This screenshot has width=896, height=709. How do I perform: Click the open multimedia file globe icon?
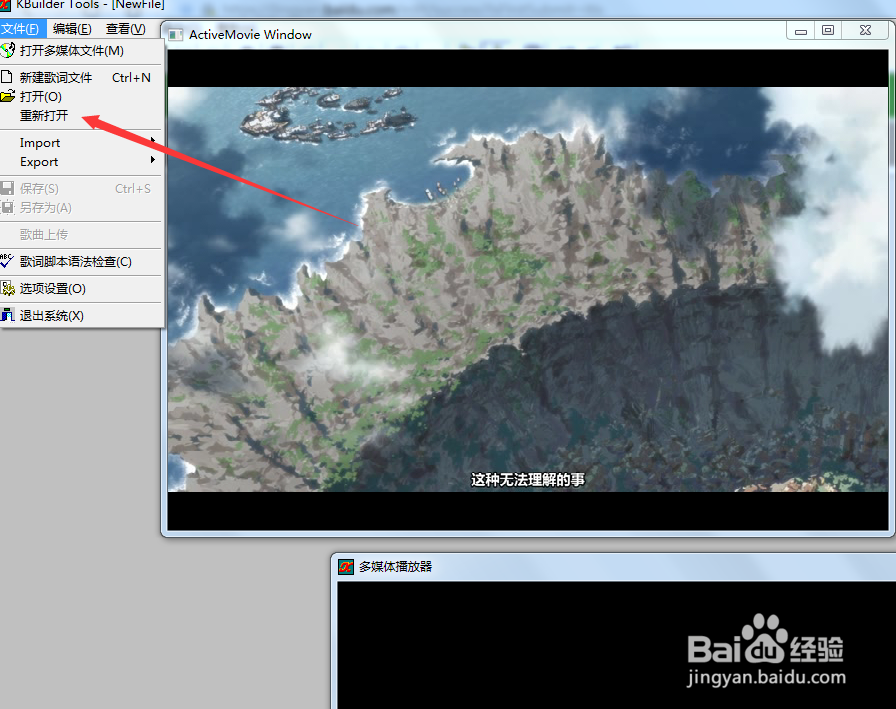point(7,51)
